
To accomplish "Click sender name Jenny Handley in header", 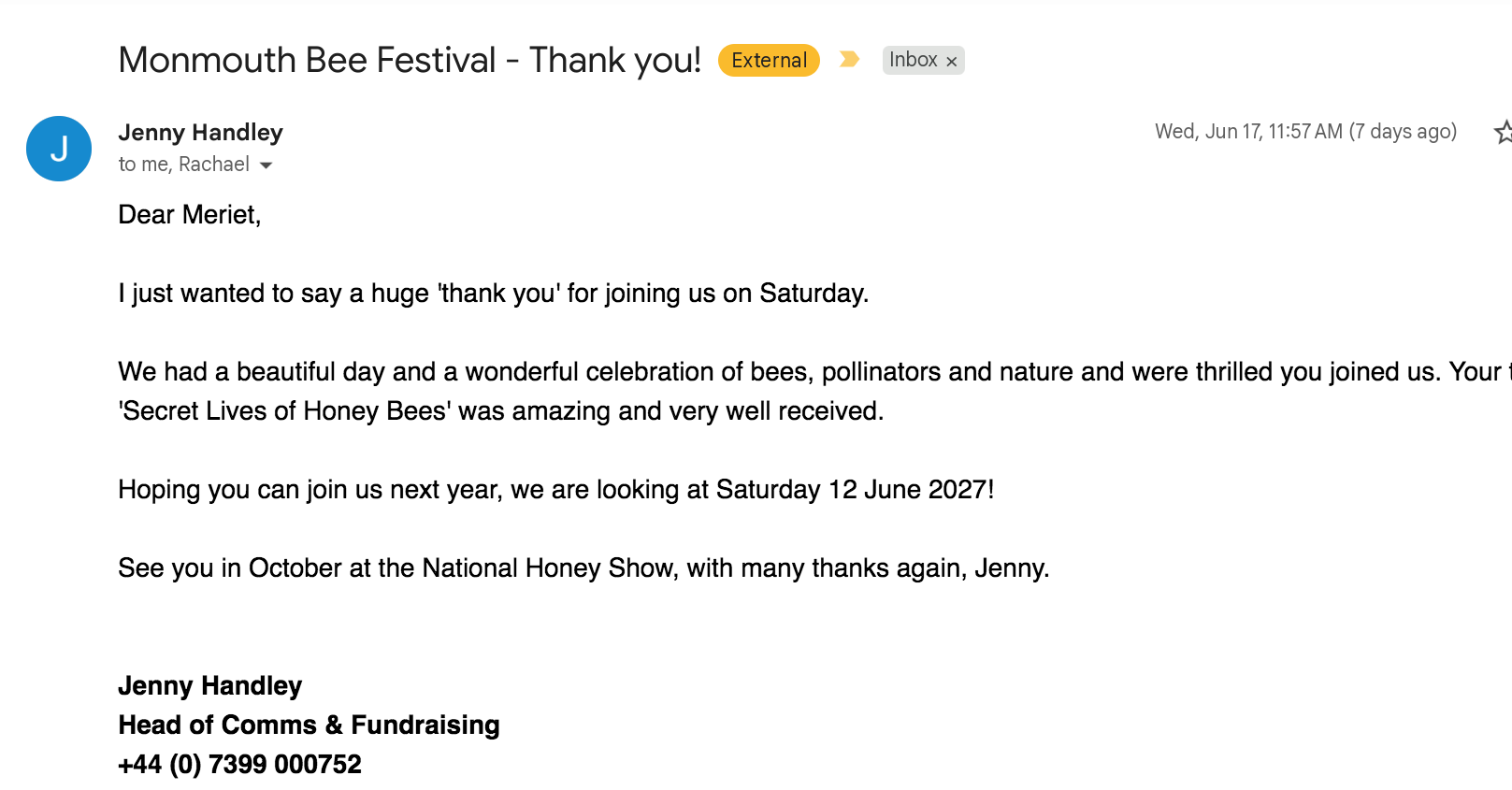I will pos(200,133).
